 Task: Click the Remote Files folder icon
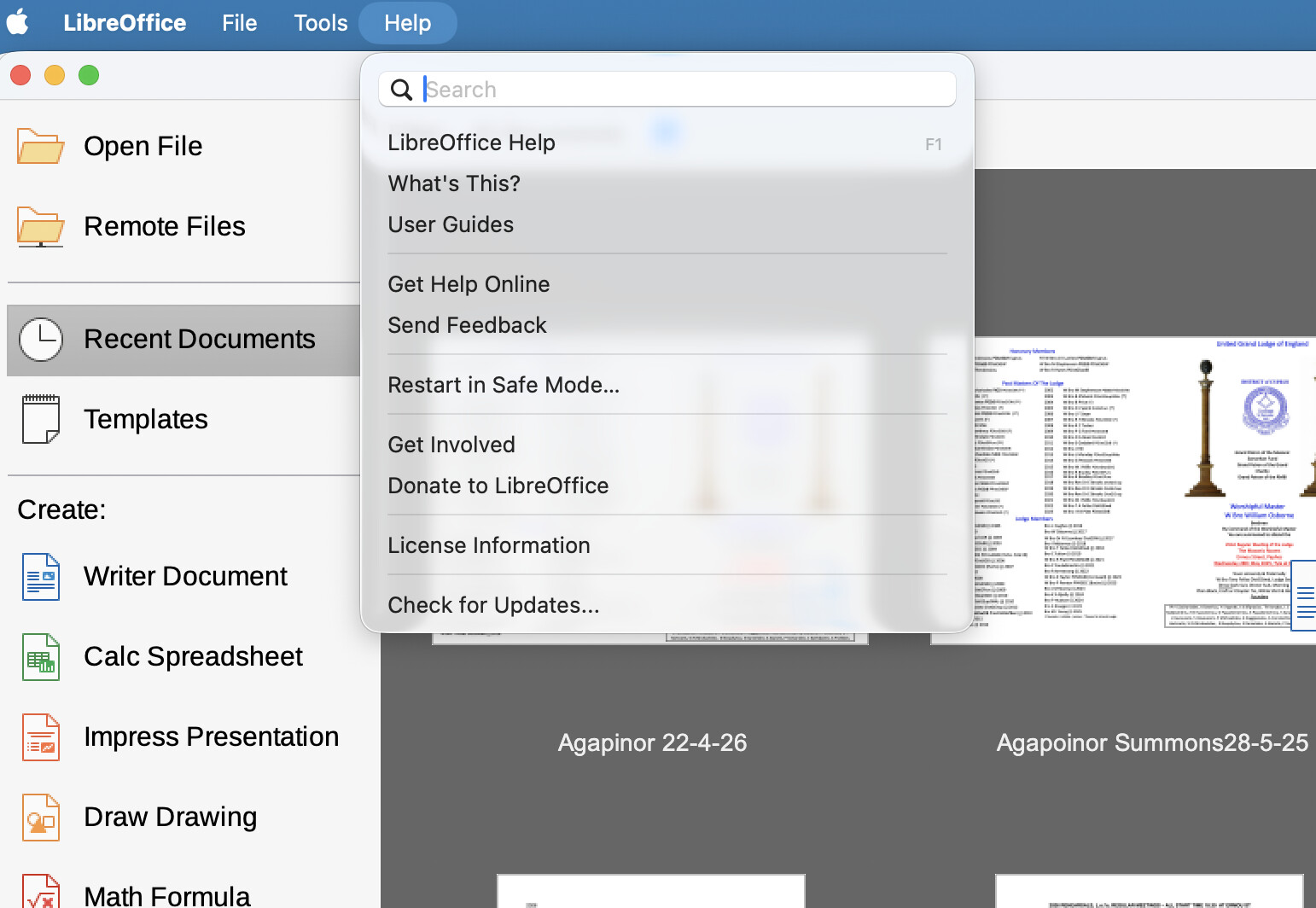coord(40,226)
